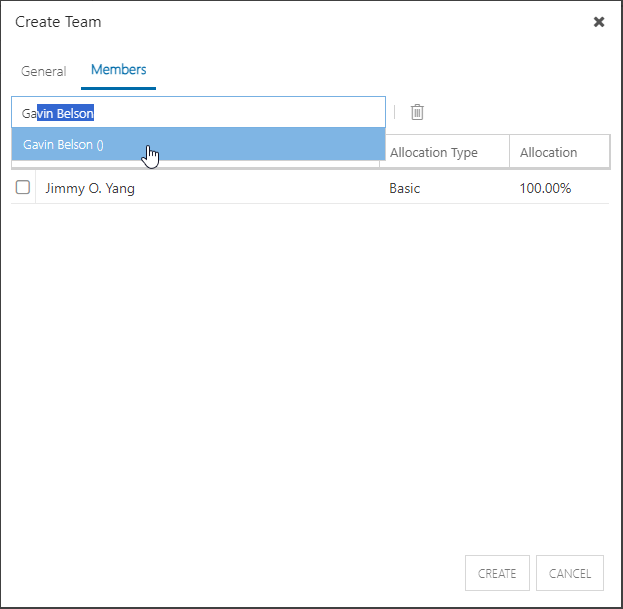Click the Create Team dialog title

click(x=58, y=22)
